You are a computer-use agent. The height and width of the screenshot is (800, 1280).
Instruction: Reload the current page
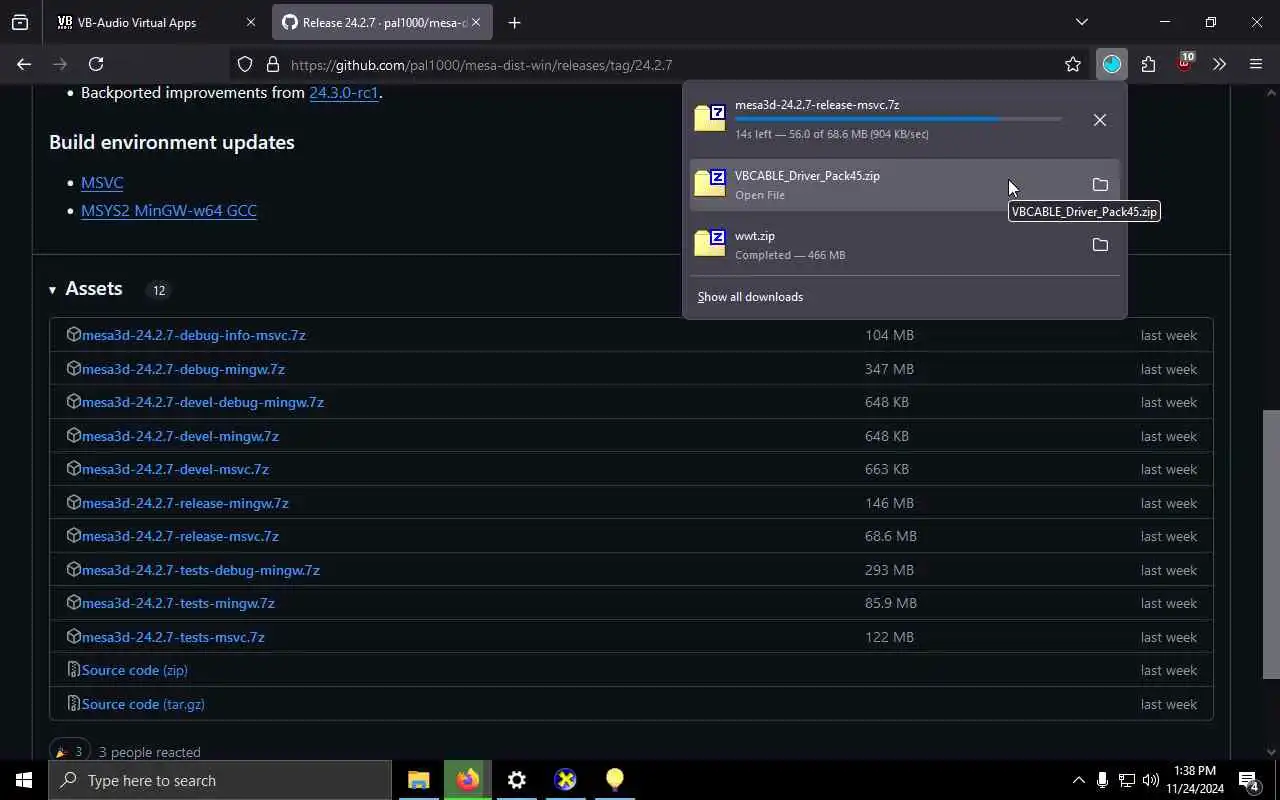tap(96, 64)
